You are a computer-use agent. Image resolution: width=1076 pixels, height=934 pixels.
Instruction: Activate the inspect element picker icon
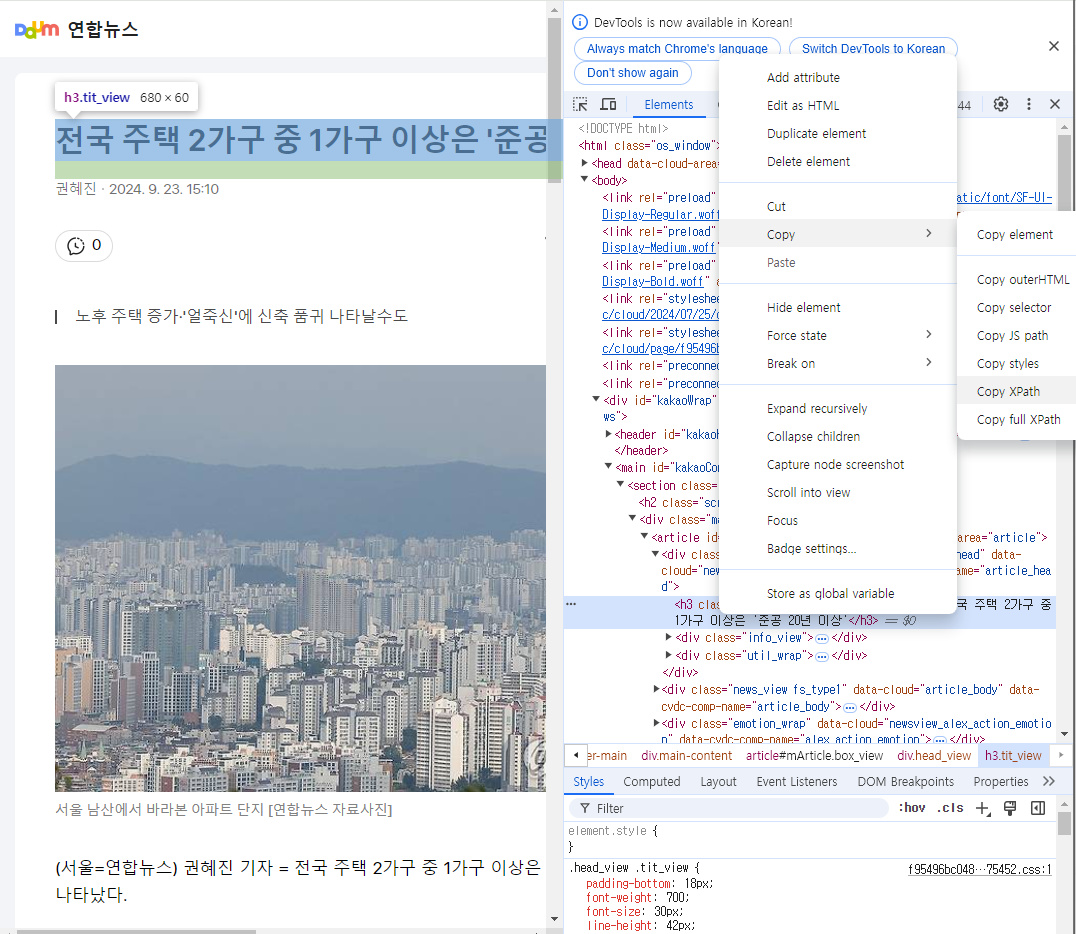pos(581,104)
